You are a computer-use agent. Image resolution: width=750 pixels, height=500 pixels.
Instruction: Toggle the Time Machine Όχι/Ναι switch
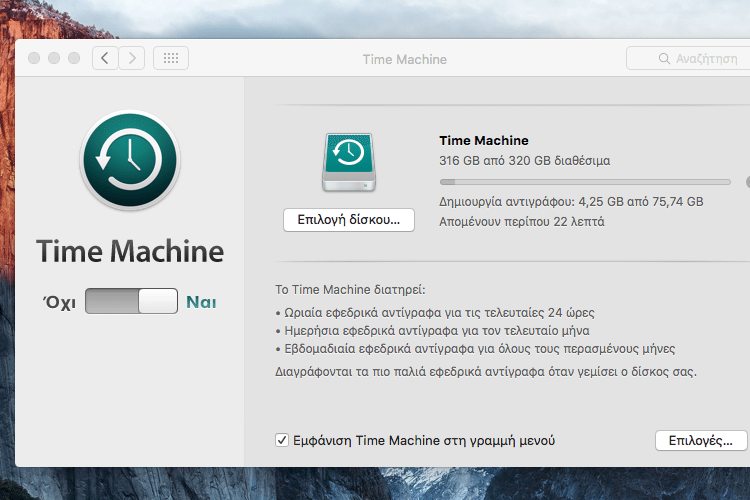coord(132,301)
